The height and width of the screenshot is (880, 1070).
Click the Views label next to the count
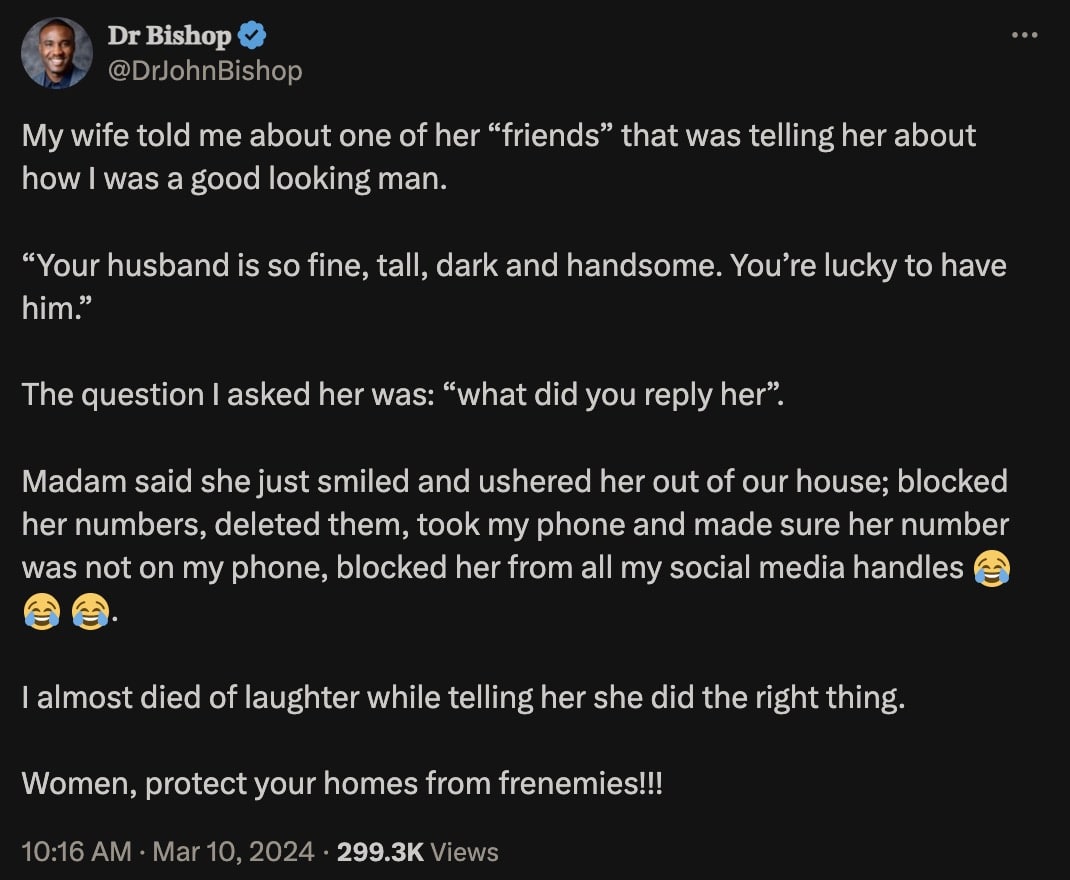(465, 851)
